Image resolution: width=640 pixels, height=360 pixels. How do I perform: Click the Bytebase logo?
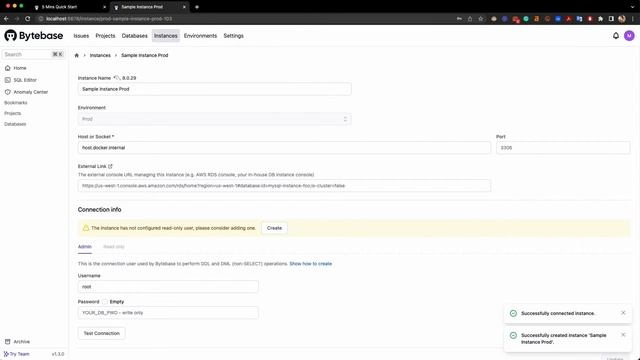[33, 36]
